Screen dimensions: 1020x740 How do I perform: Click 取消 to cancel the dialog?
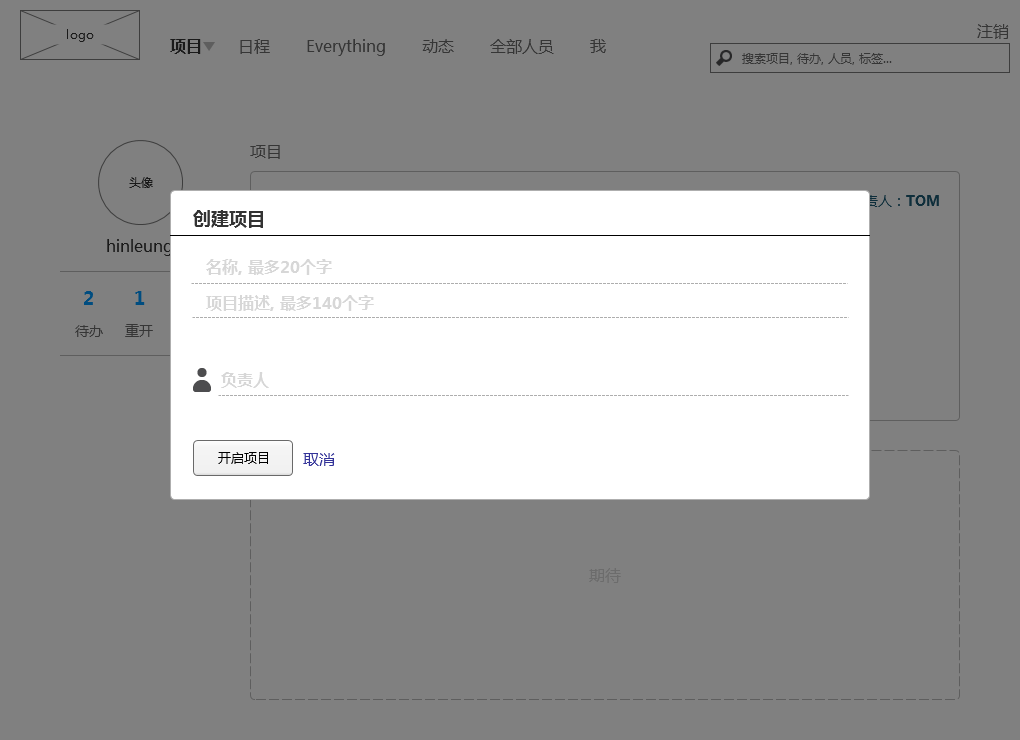[x=319, y=459]
